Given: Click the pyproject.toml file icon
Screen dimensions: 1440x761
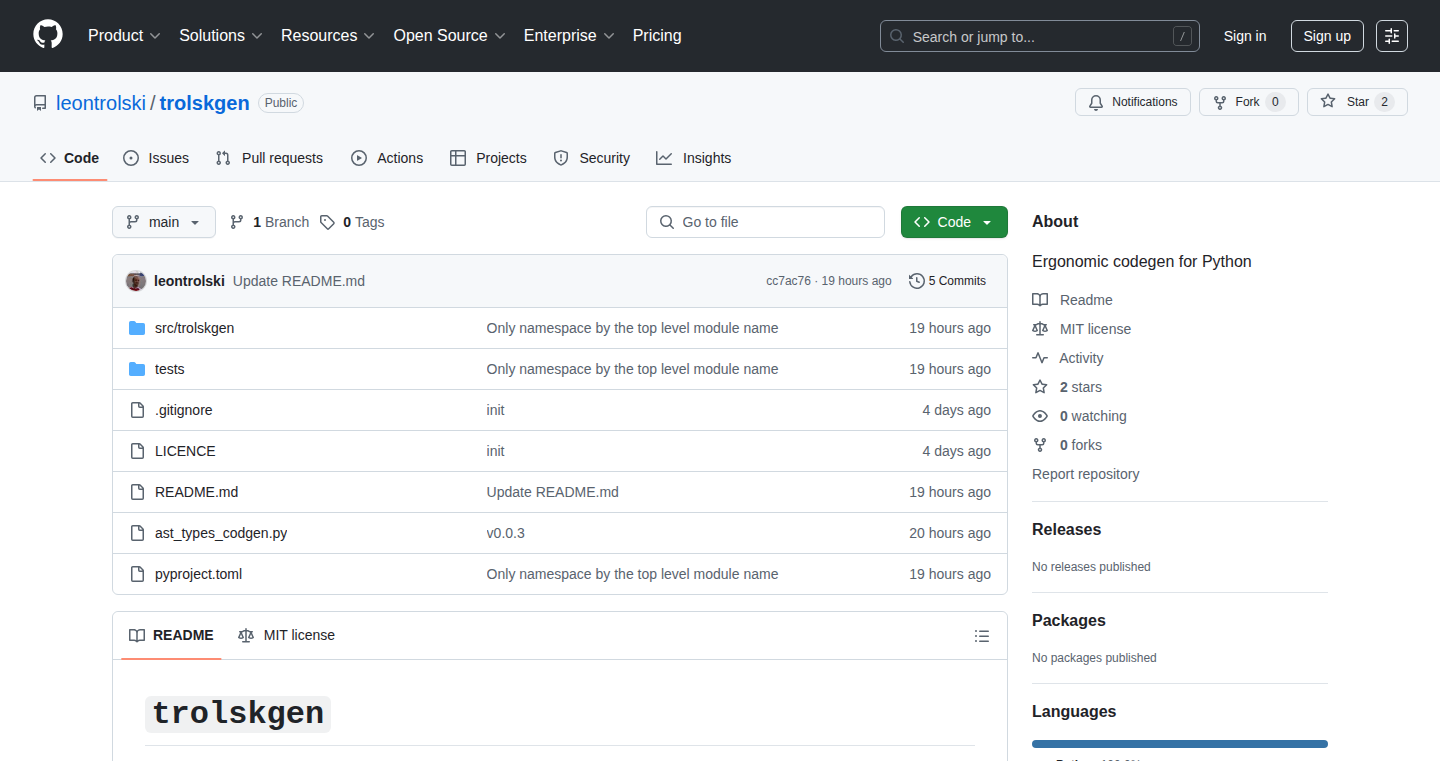Looking at the screenshot, I should tap(137, 574).
